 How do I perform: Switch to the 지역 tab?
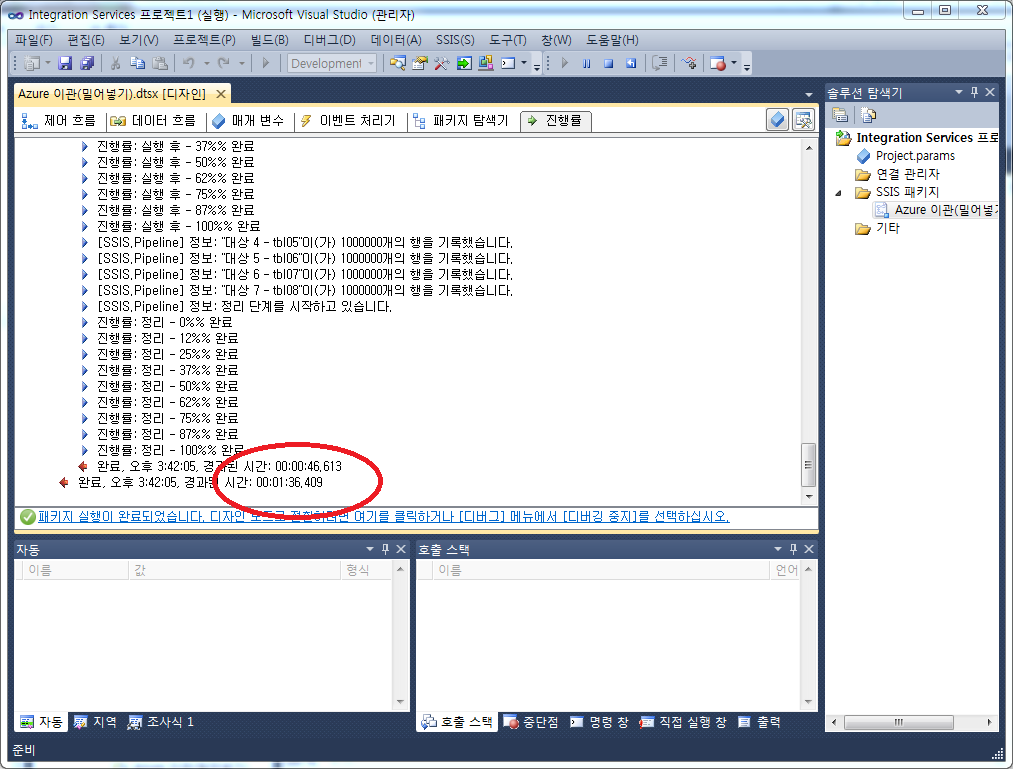tap(96, 722)
